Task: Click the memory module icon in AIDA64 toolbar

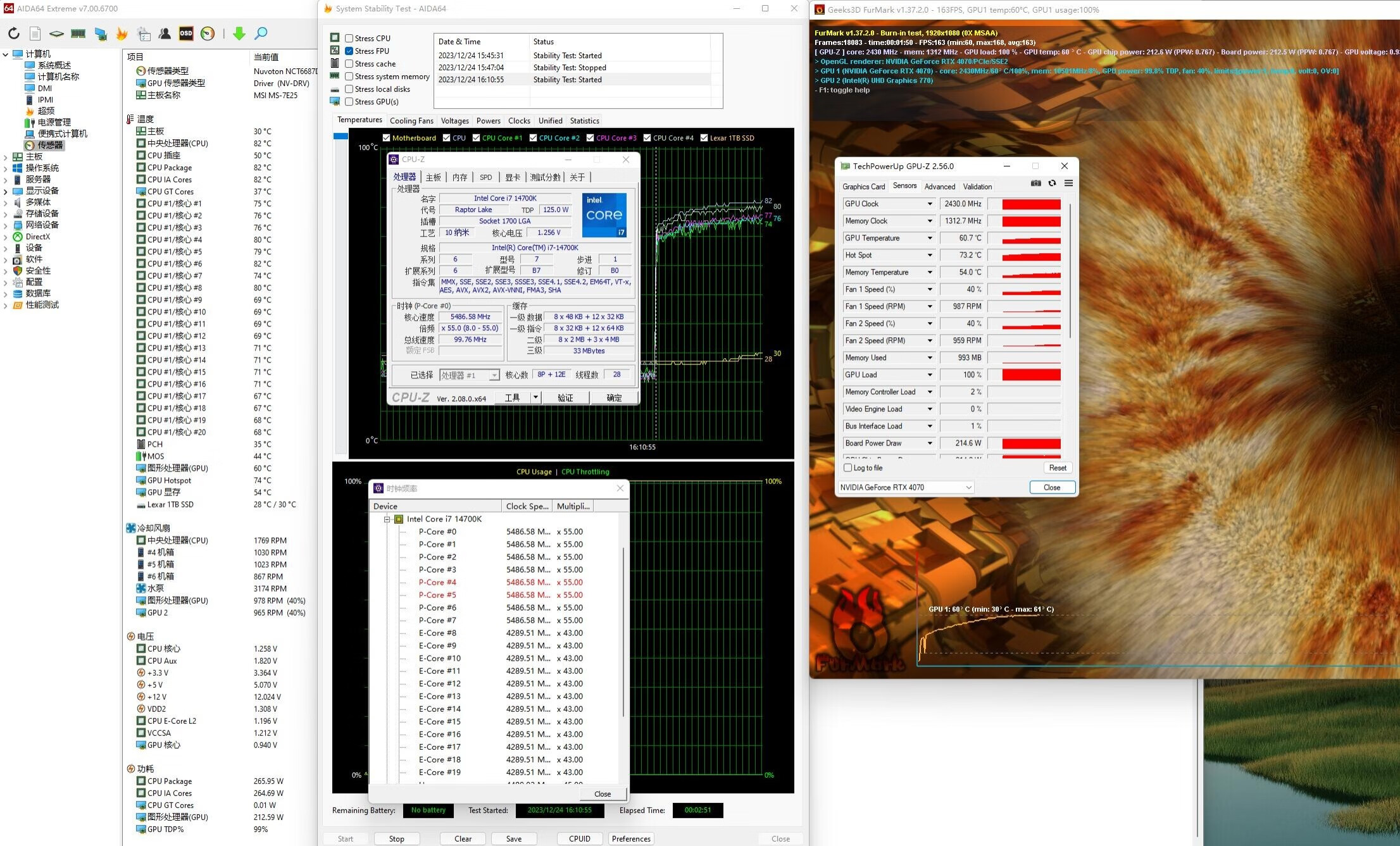Action: (x=78, y=34)
